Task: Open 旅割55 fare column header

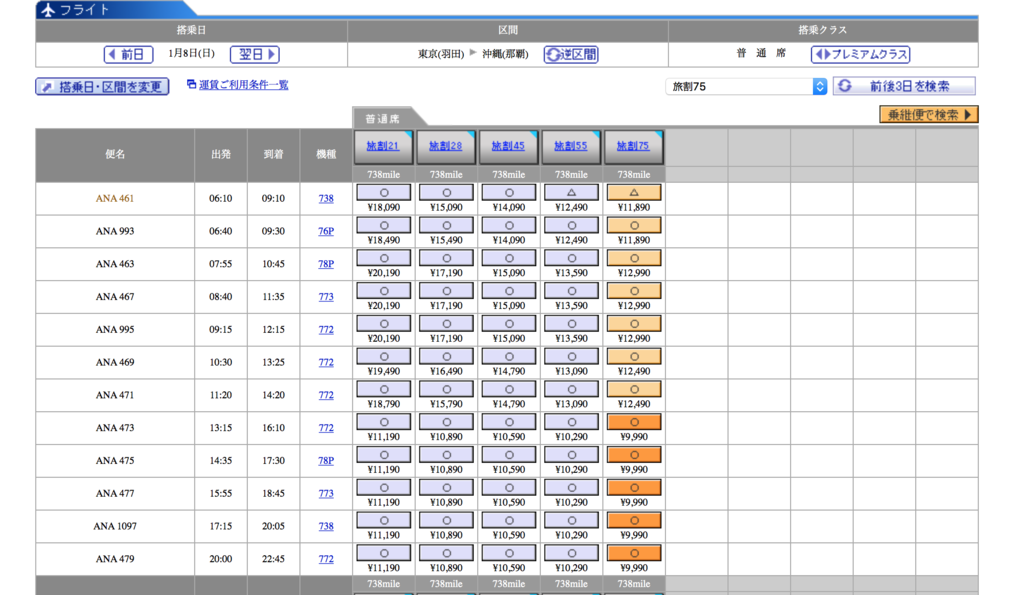Action: click(571, 146)
